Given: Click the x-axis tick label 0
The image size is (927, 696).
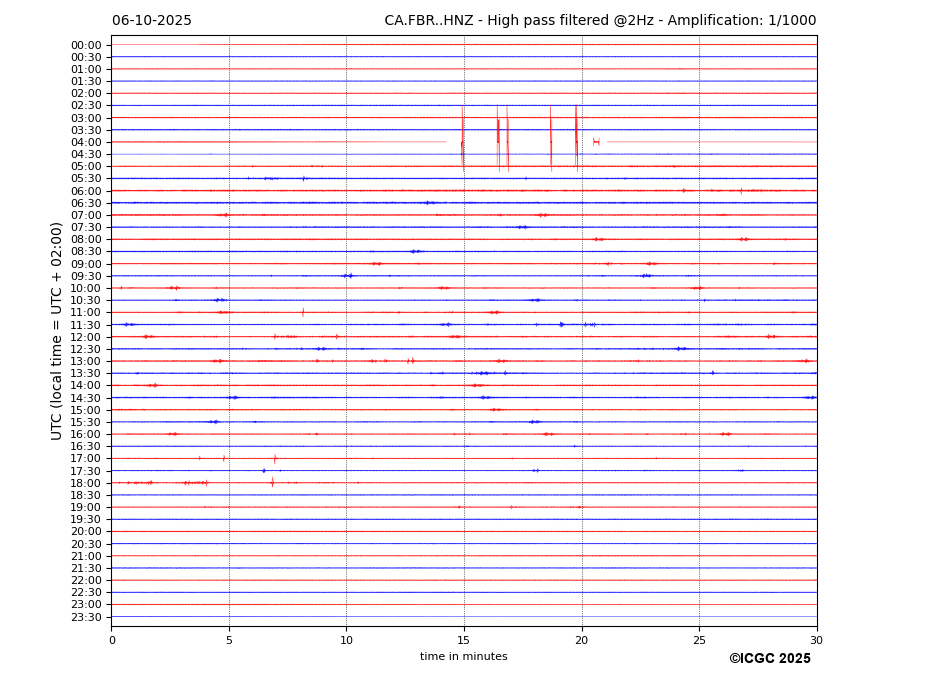Looking at the screenshot, I should coord(112,640).
